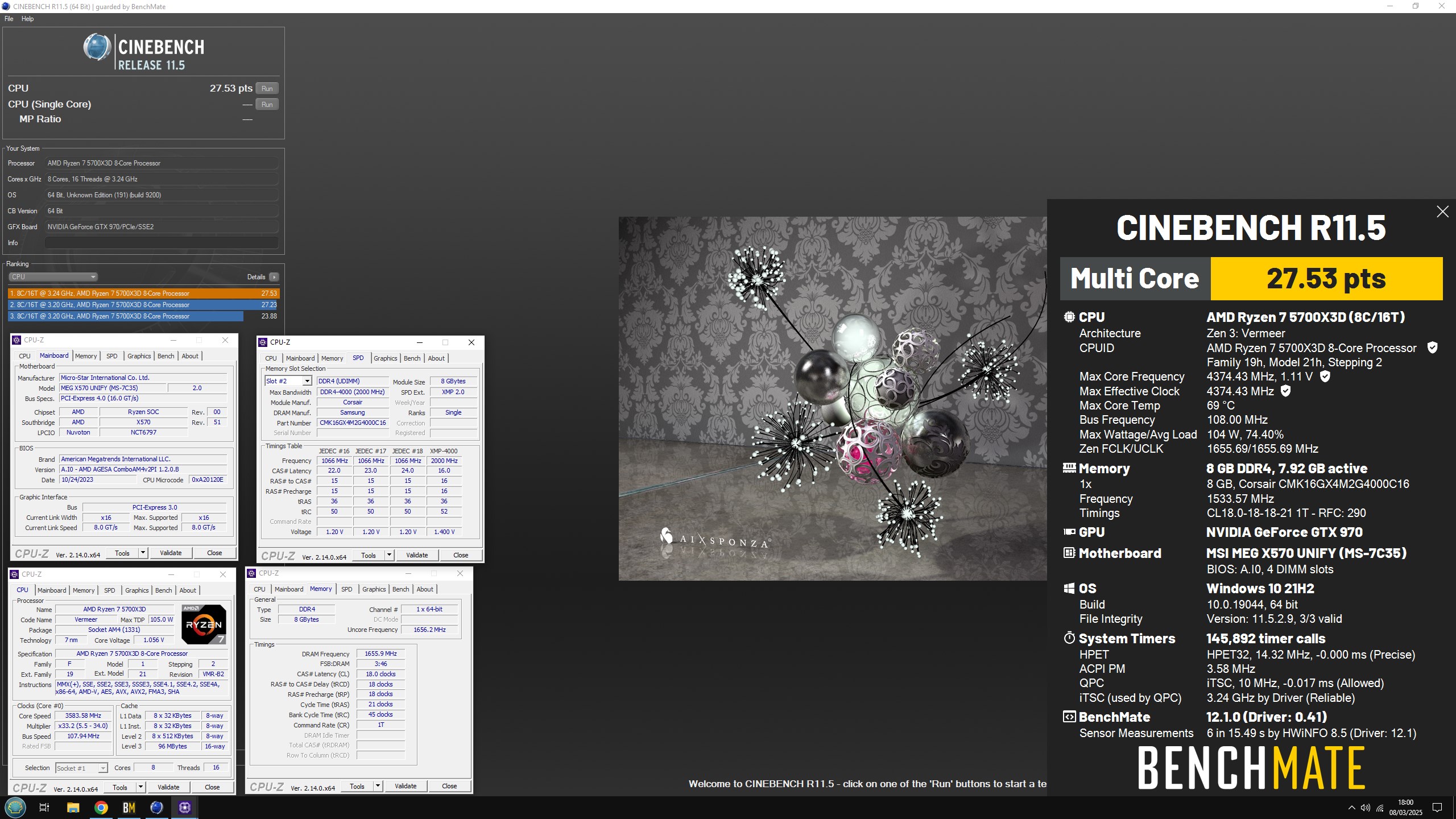Expand Tools dropdown arrow in Memory CPU-Z window
Screen dimensions: 1456x819
378,786
